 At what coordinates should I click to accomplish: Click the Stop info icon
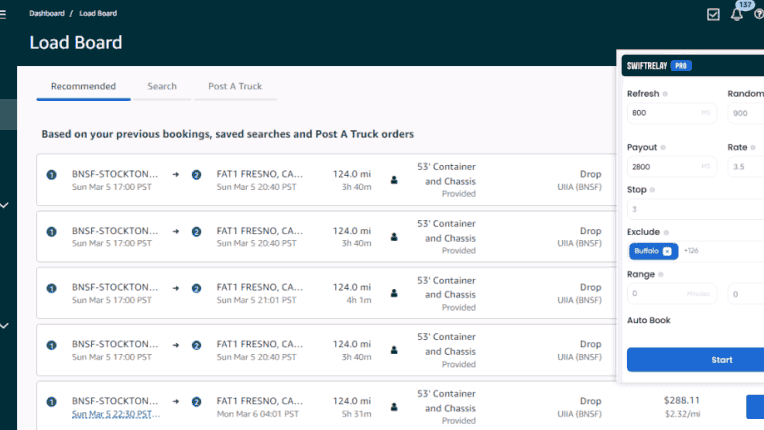point(652,190)
